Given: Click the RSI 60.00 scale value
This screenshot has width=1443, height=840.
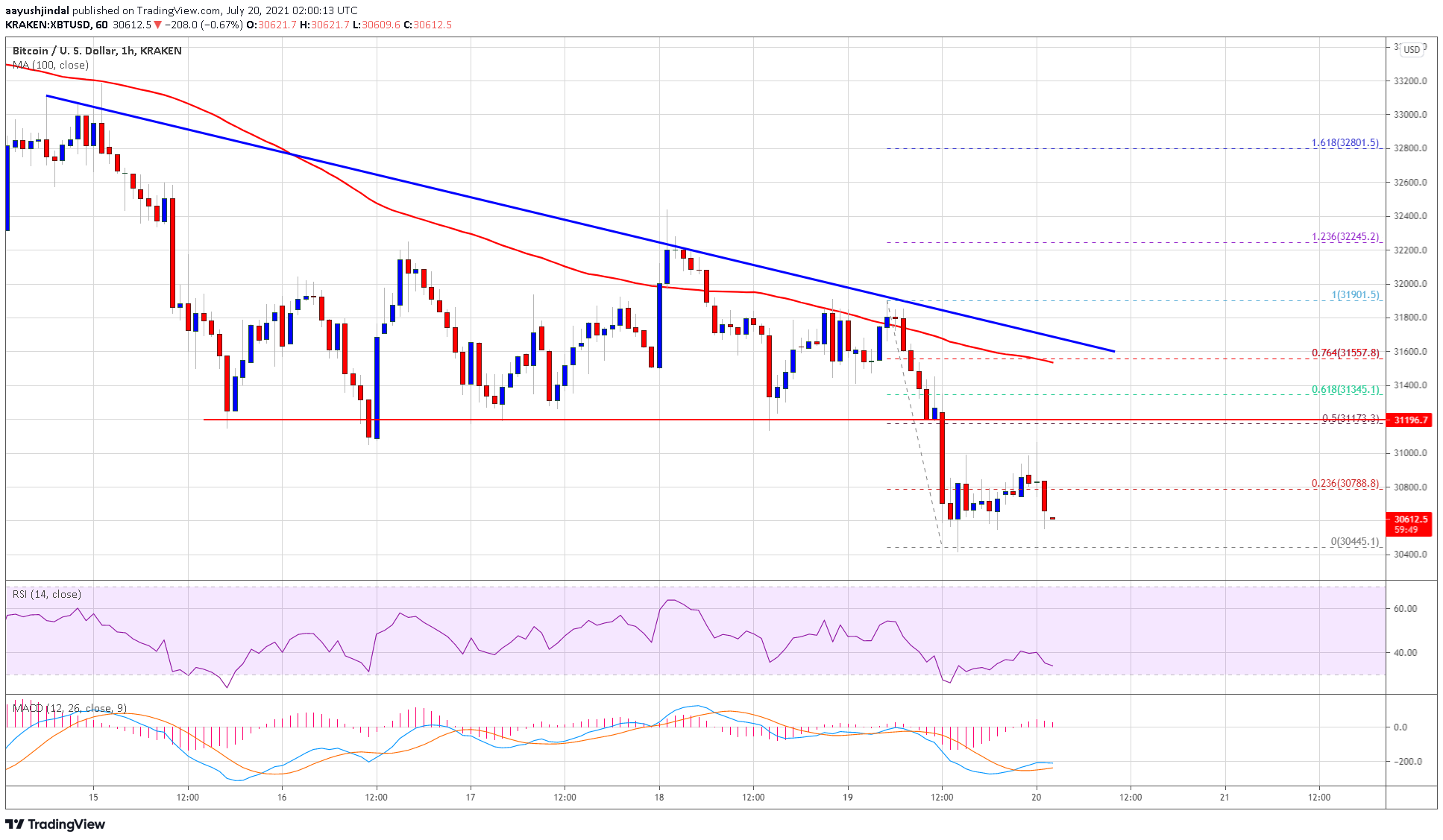Looking at the screenshot, I should point(1405,609).
